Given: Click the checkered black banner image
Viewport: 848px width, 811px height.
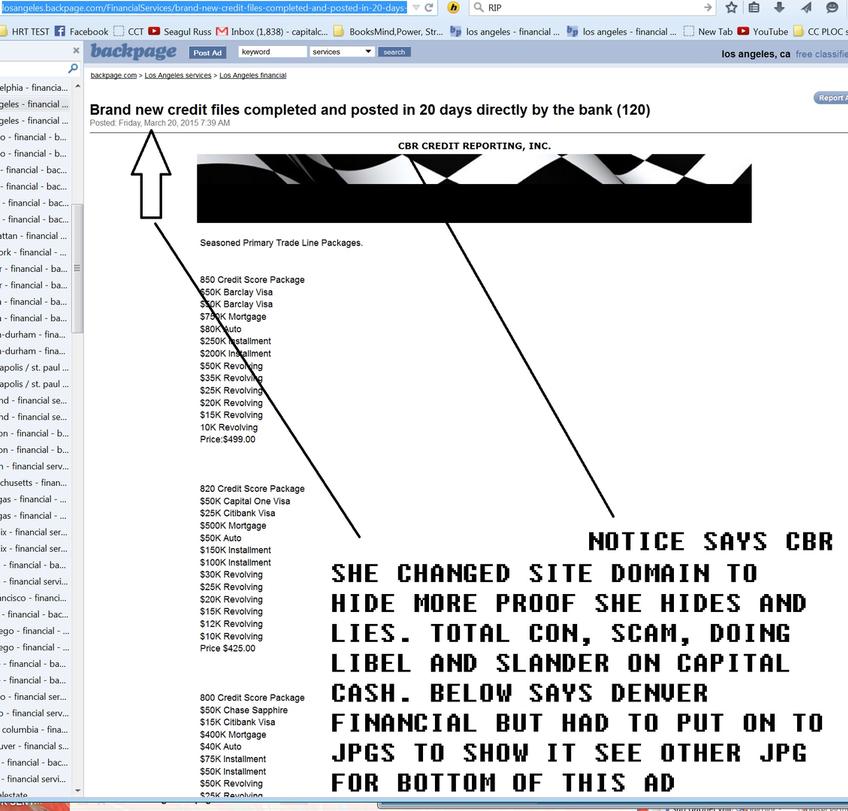Looking at the screenshot, I should (x=474, y=188).
